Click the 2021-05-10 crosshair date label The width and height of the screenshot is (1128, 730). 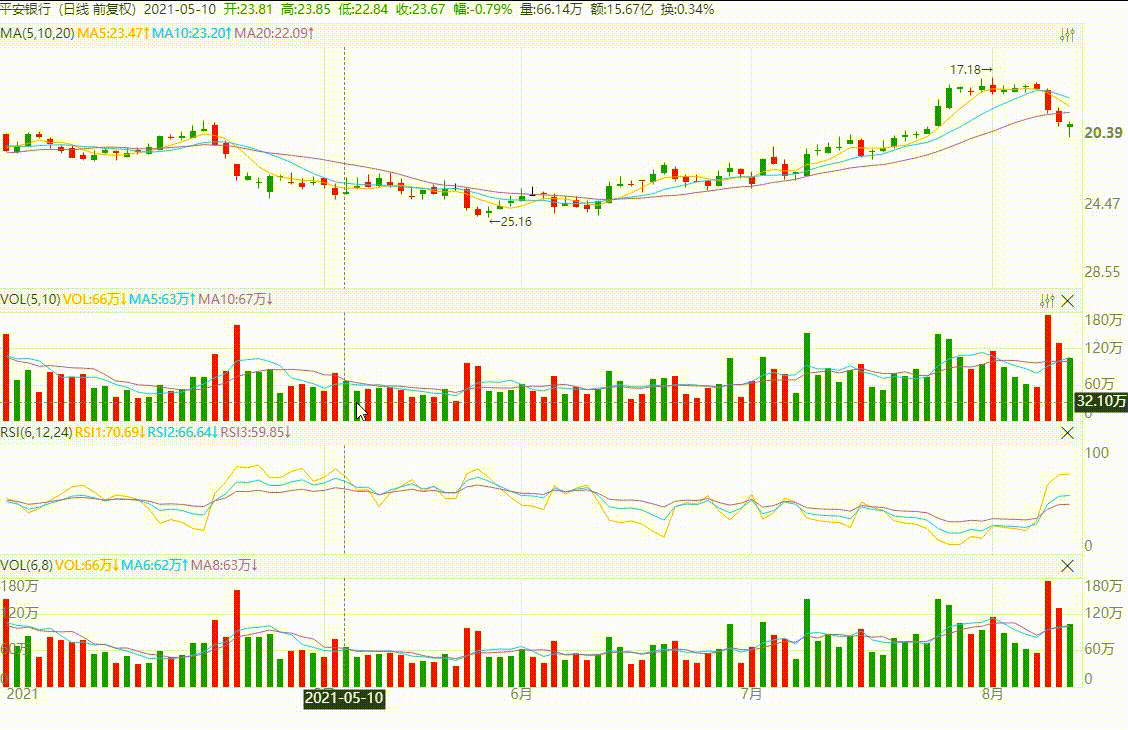pyautogui.click(x=344, y=698)
